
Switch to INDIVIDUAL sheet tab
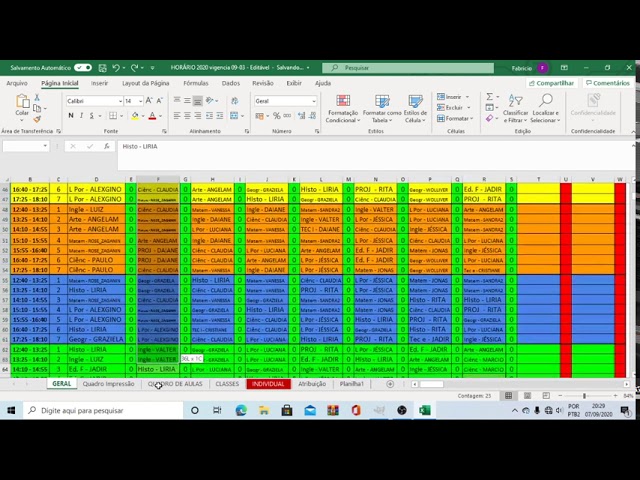click(x=268, y=384)
